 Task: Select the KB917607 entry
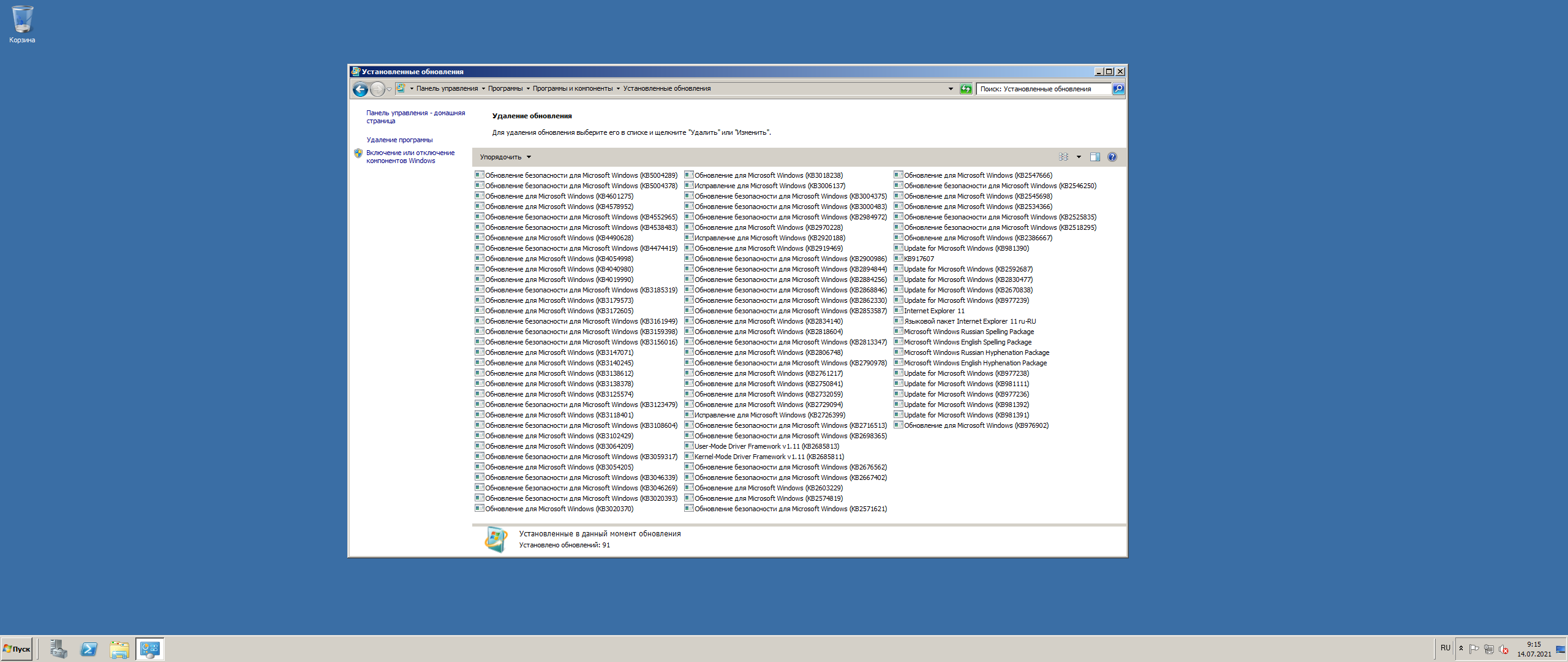(914, 259)
